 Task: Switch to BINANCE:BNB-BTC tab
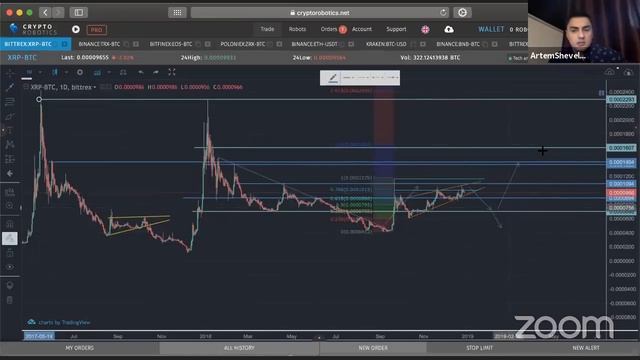pyautogui.click(x=458, y=44)
